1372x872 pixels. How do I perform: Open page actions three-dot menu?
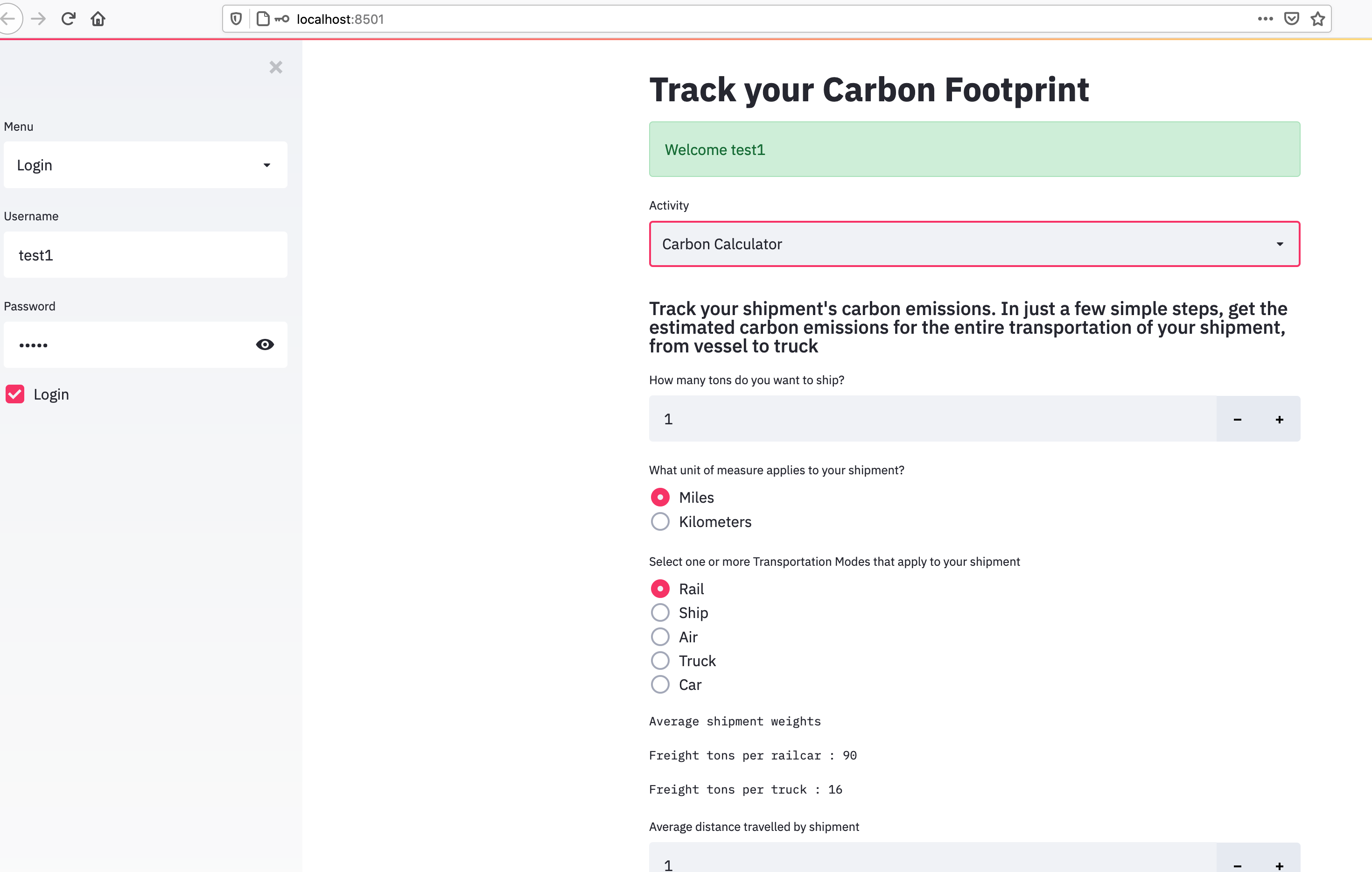point(1265,19)
